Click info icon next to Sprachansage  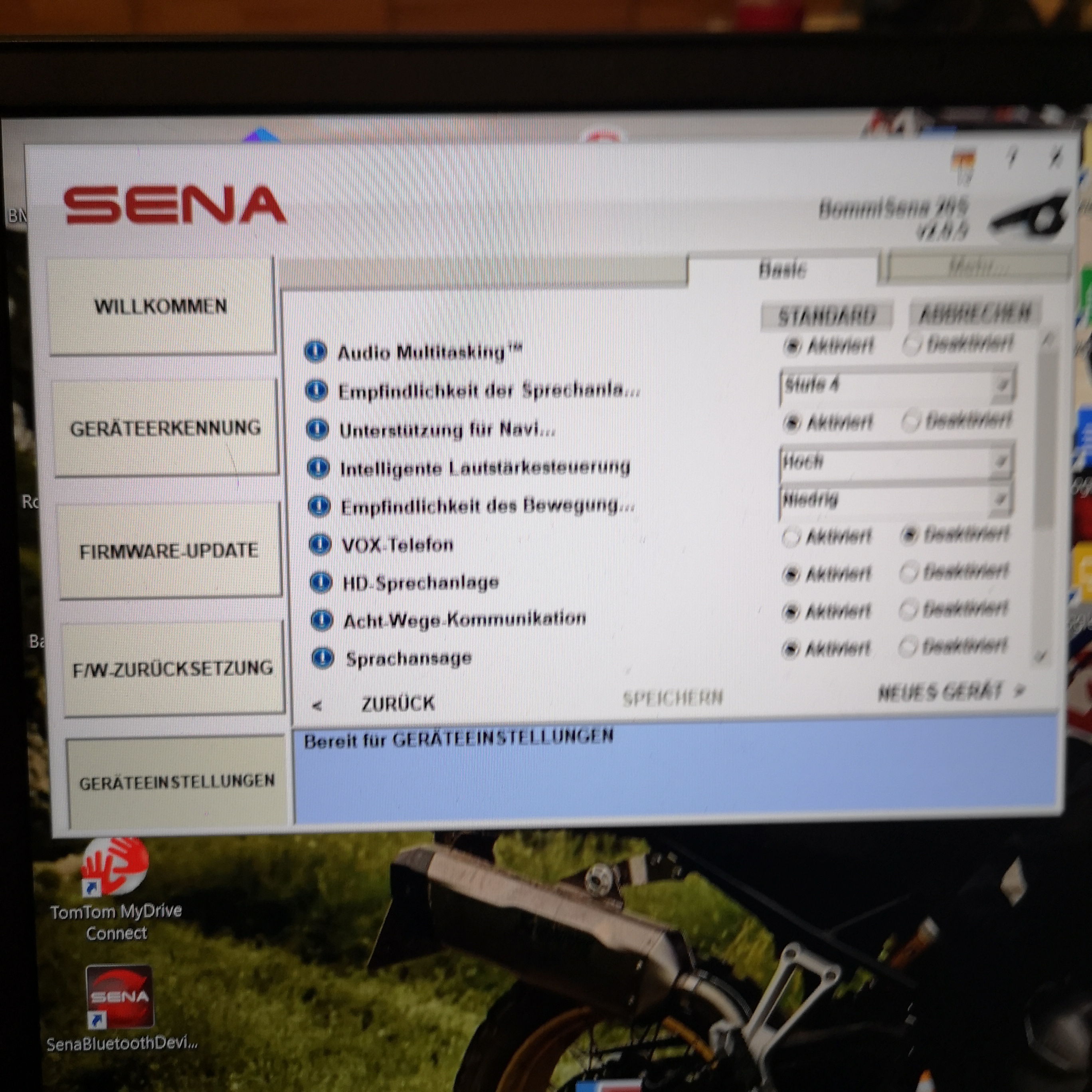[x=323, y=659]
